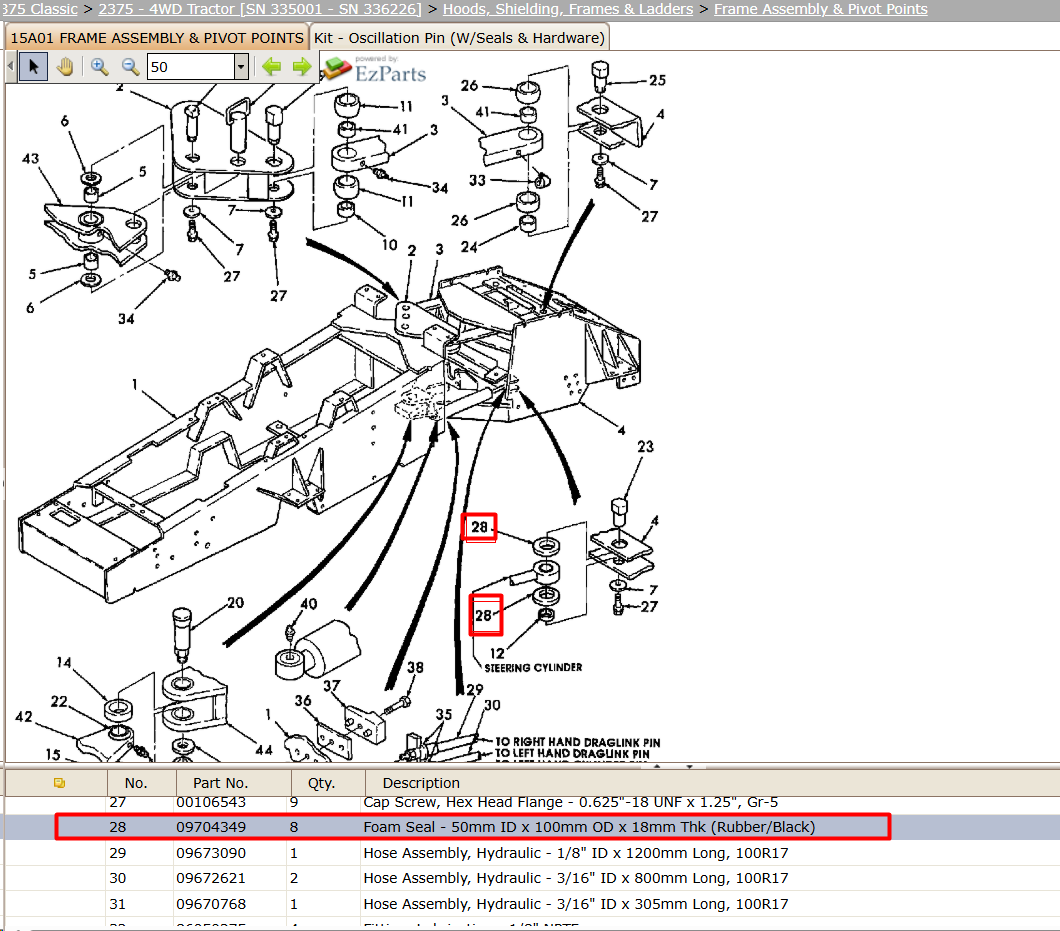This screenshot has height=931, width=1060.
Task: Click callout 10 below the bushing stack
Action: (x=390, y=245)
